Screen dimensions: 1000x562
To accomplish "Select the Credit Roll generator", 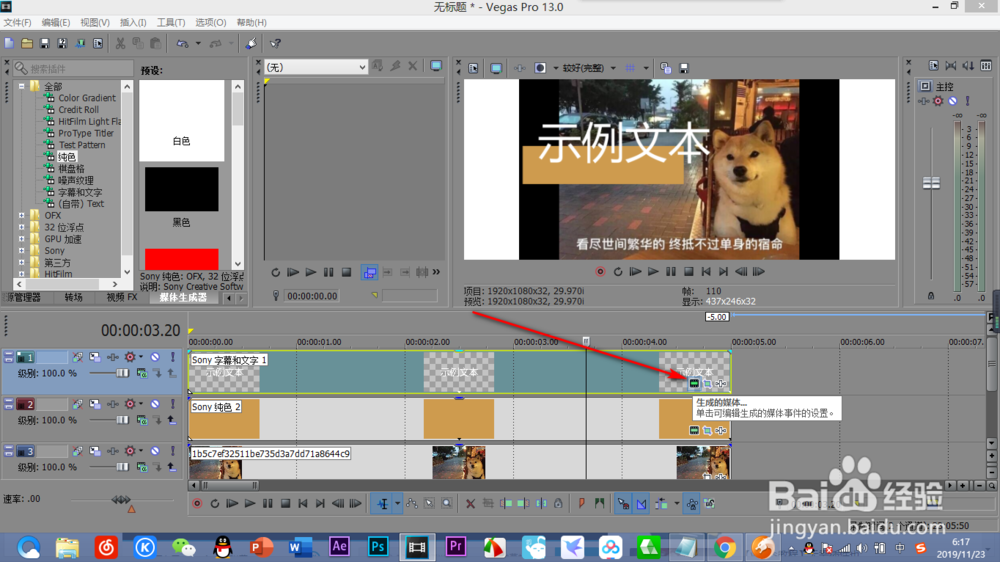I will pyautogui.click(x=78, y=110).
